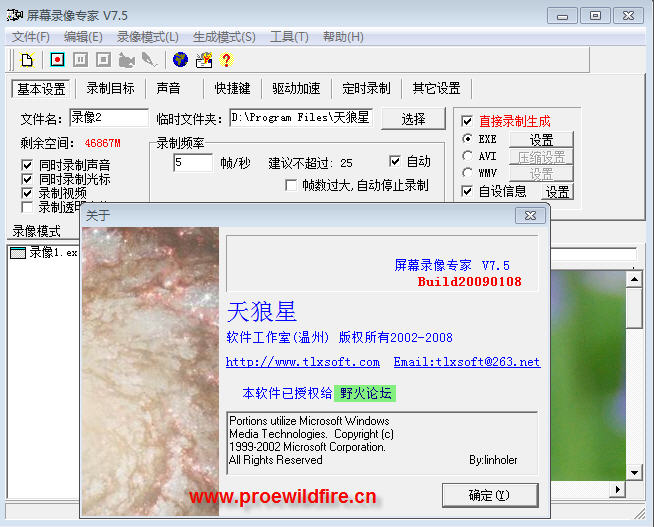This screenshot has height=527, width=654.
Task: Toggle the 同时录制声音 checkbox
Action: tap(28, 165)
